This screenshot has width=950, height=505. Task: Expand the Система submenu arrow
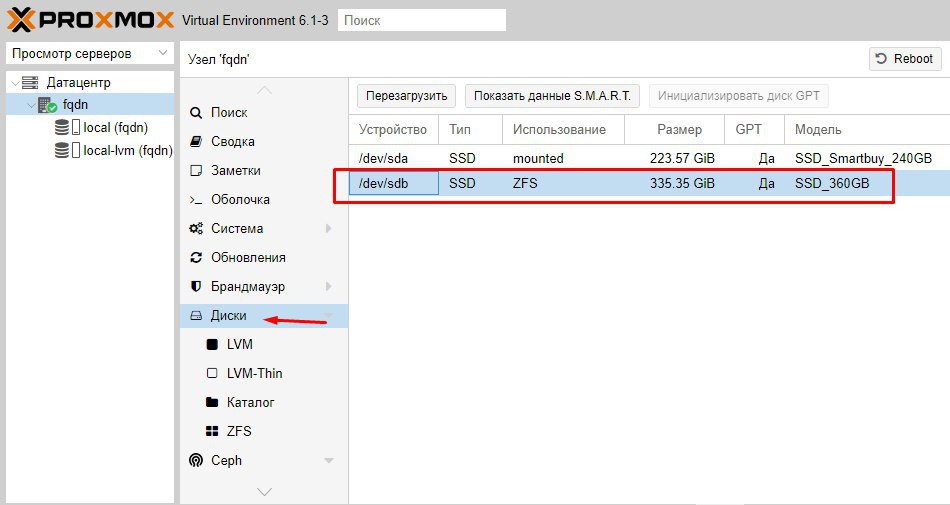pos(328,229)
